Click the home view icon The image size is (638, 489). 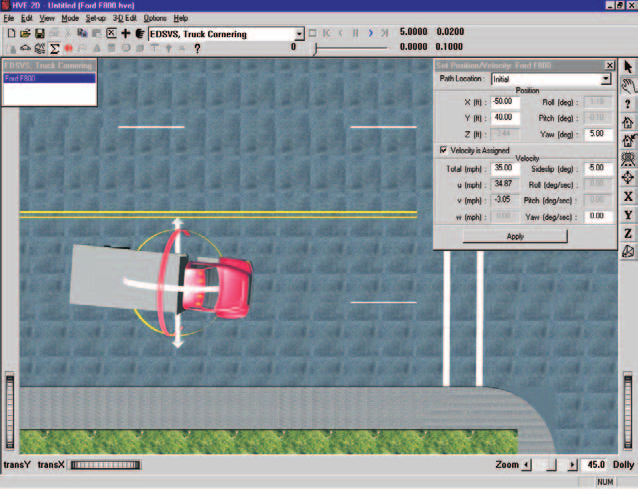click(628, 122)
